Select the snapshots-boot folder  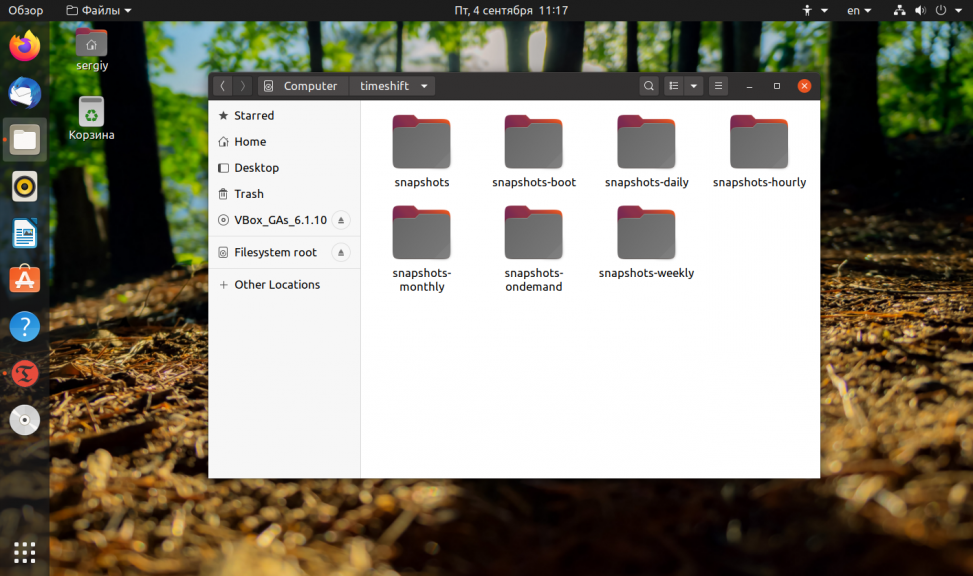[x=534, y=151]
